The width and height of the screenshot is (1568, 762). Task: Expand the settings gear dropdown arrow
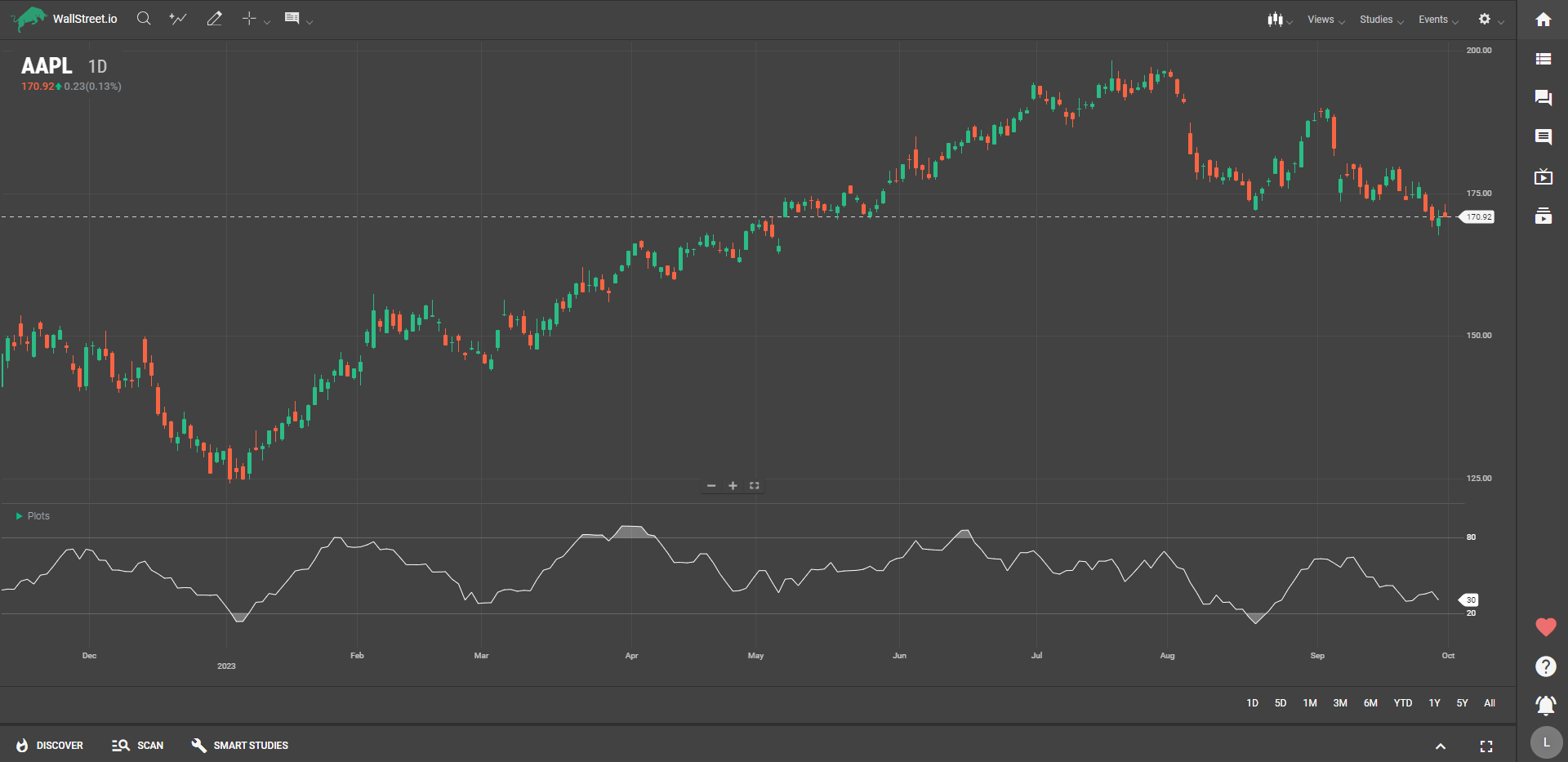click(x=1501, y=22)
